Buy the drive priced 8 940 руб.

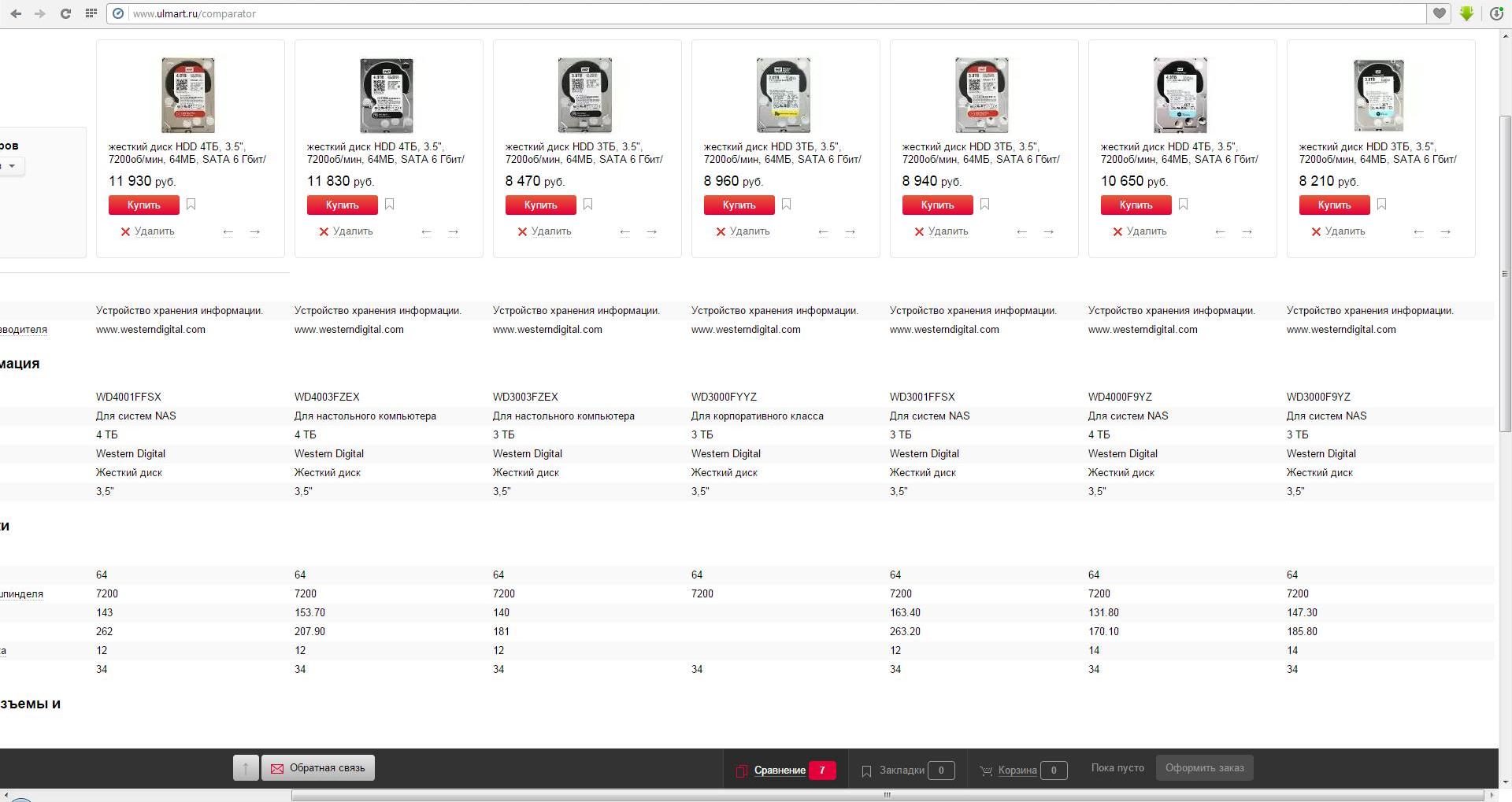point(938,205)
